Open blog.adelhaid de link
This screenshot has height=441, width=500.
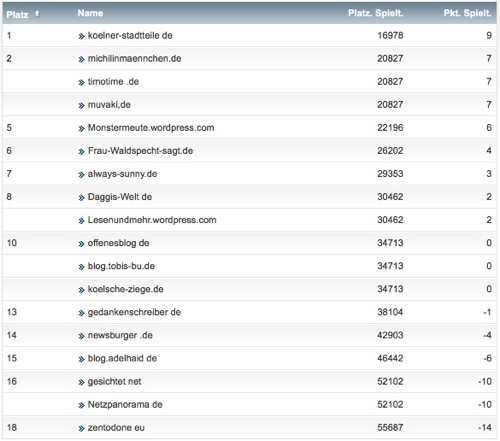point(122,358)
